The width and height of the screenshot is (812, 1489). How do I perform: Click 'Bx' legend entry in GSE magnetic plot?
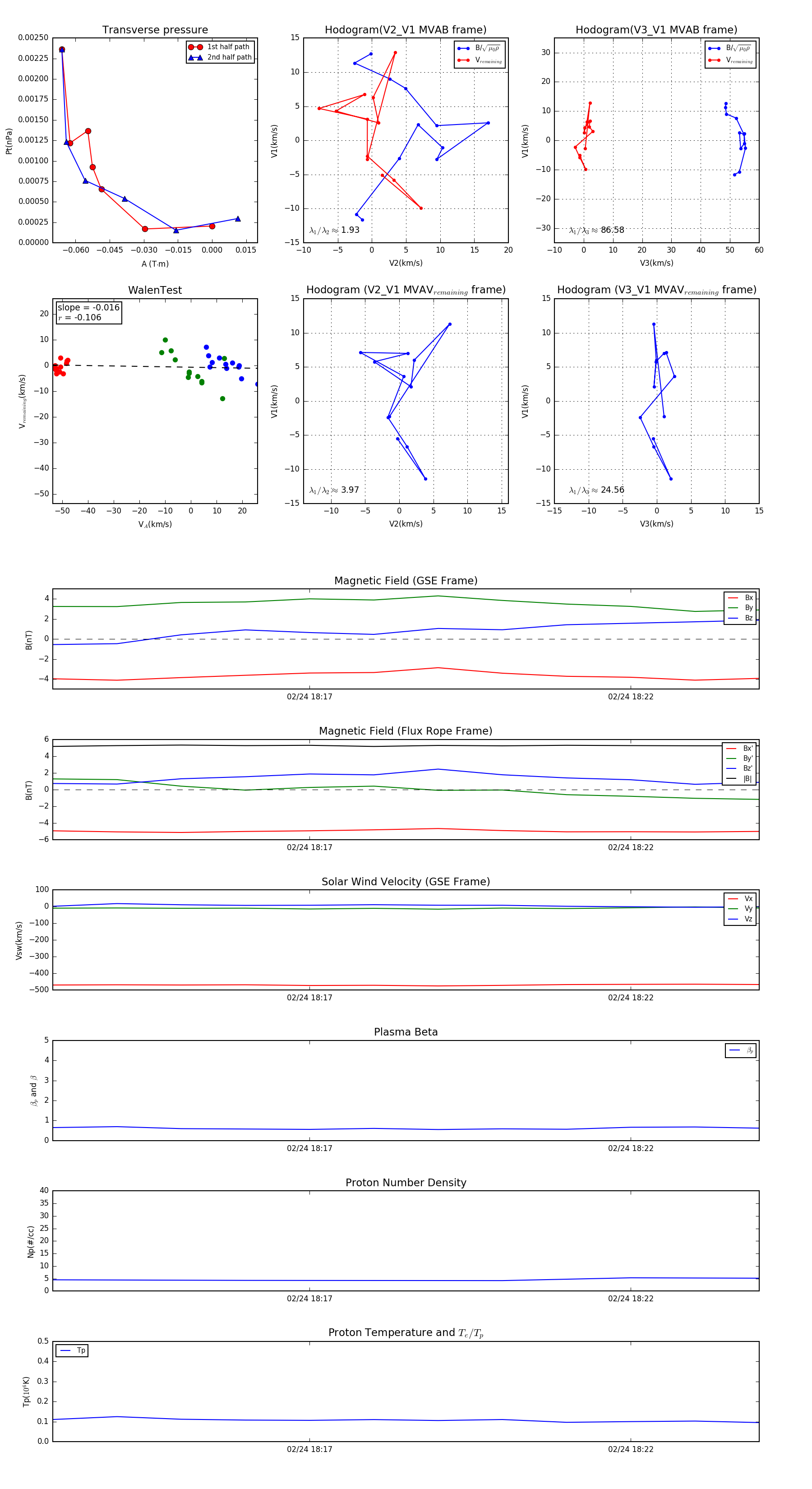coord(740,598)
